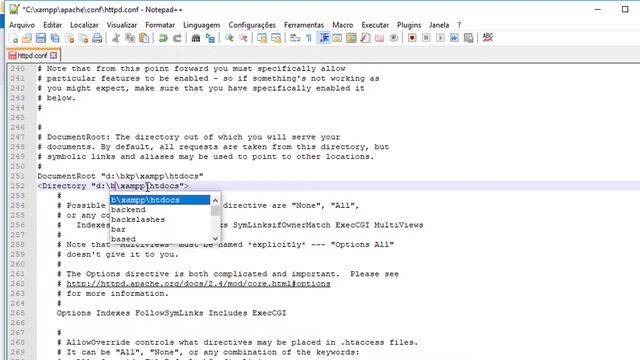Click the Playback macro icon
The width and height of the screenshot is (640, 360).
click(x=440, y=38)
